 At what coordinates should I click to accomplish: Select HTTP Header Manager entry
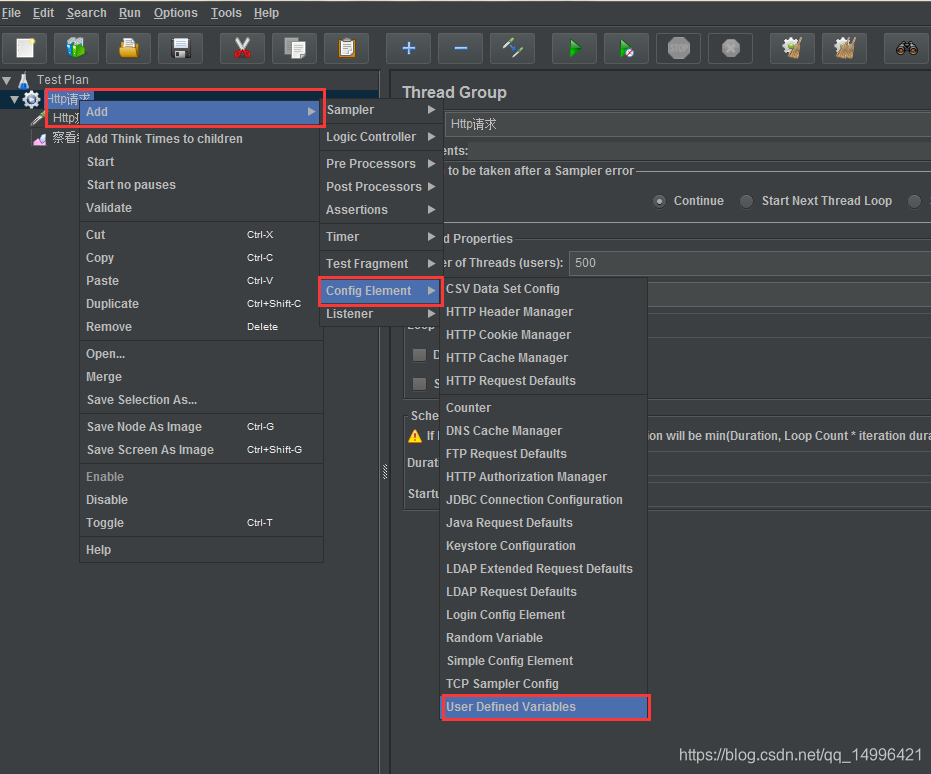(x=543, y=312)
